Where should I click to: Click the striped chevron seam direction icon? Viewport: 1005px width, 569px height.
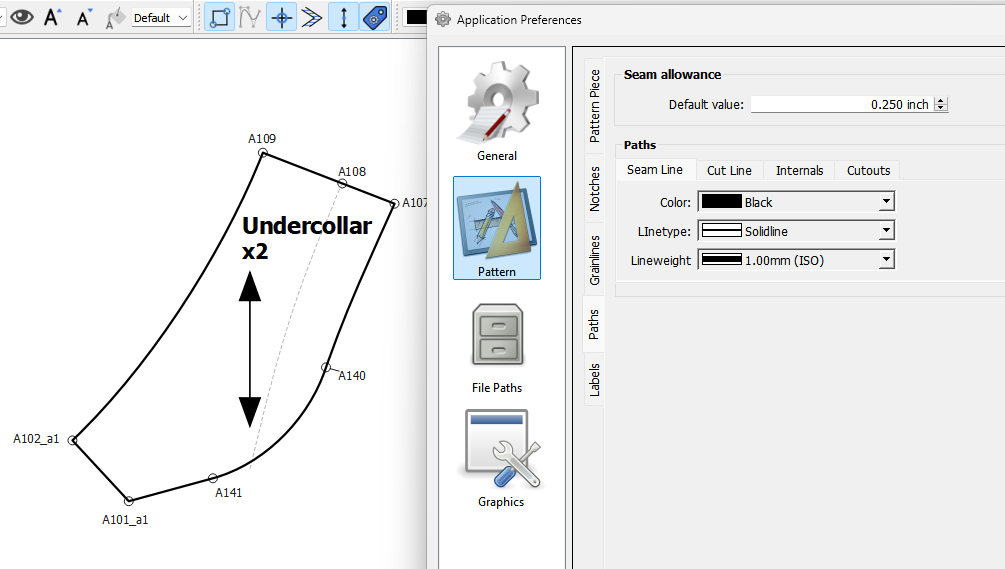tap(312, 17)
